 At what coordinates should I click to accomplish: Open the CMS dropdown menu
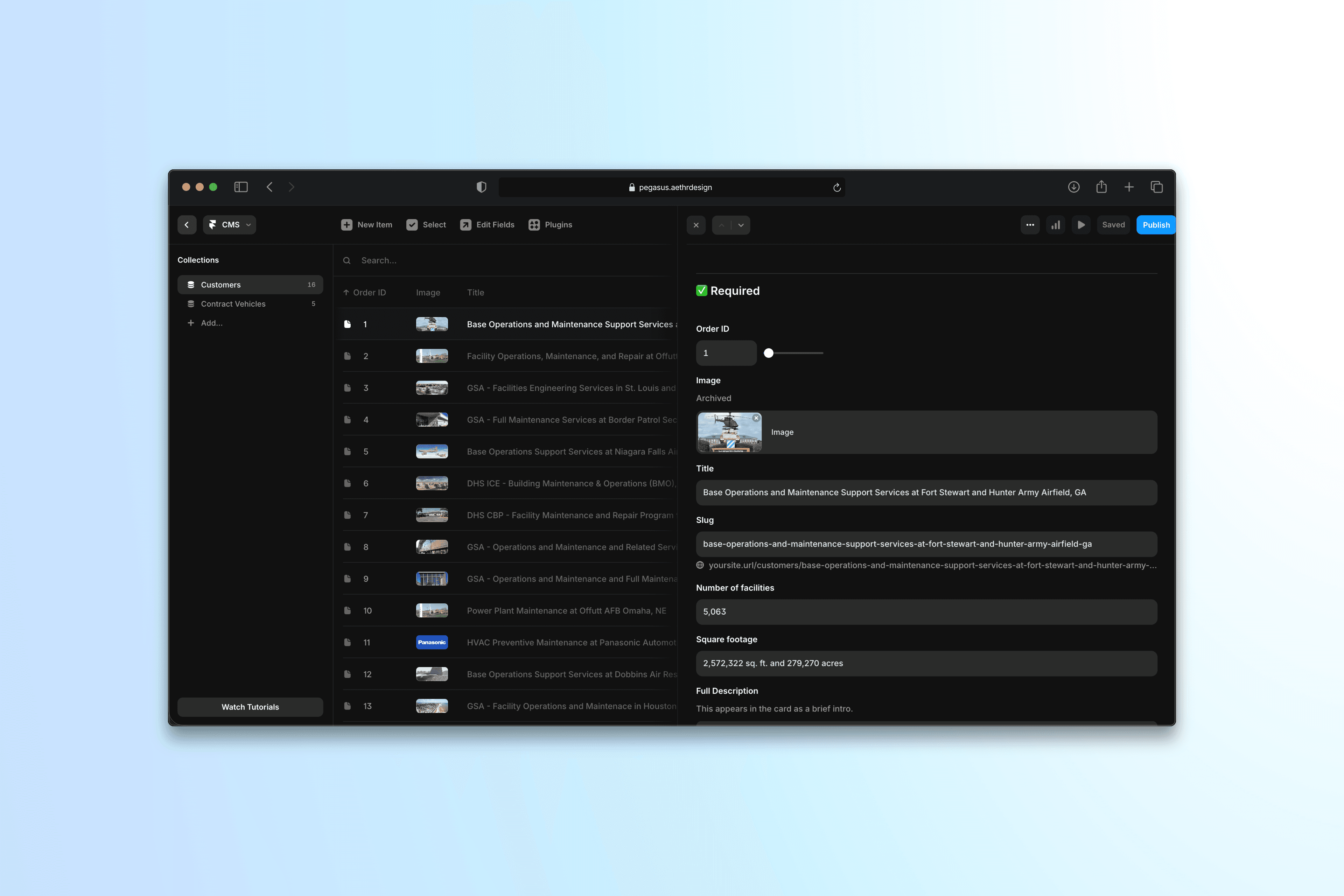pos(230,225)
